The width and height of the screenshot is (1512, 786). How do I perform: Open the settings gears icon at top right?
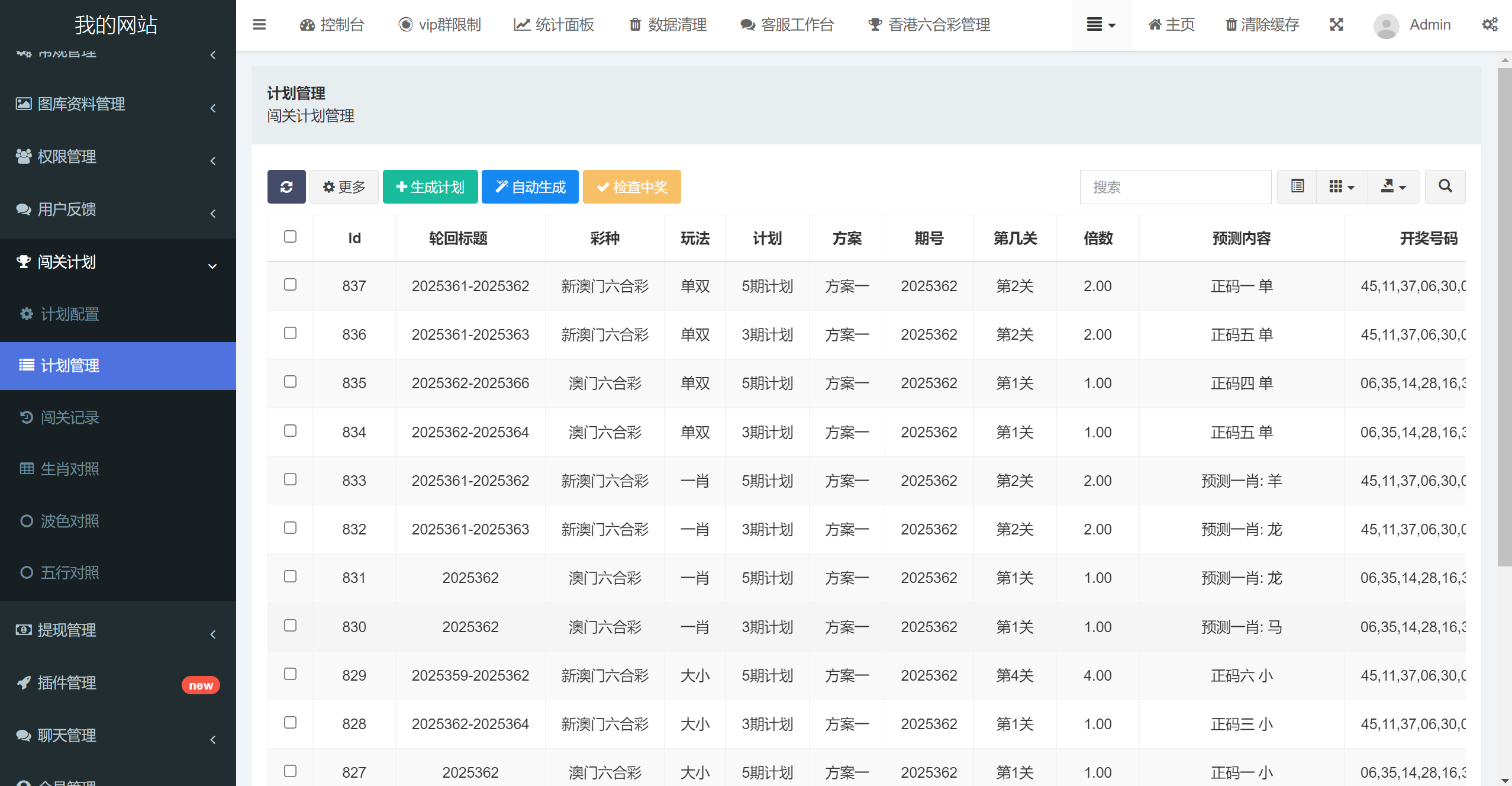1490,25
